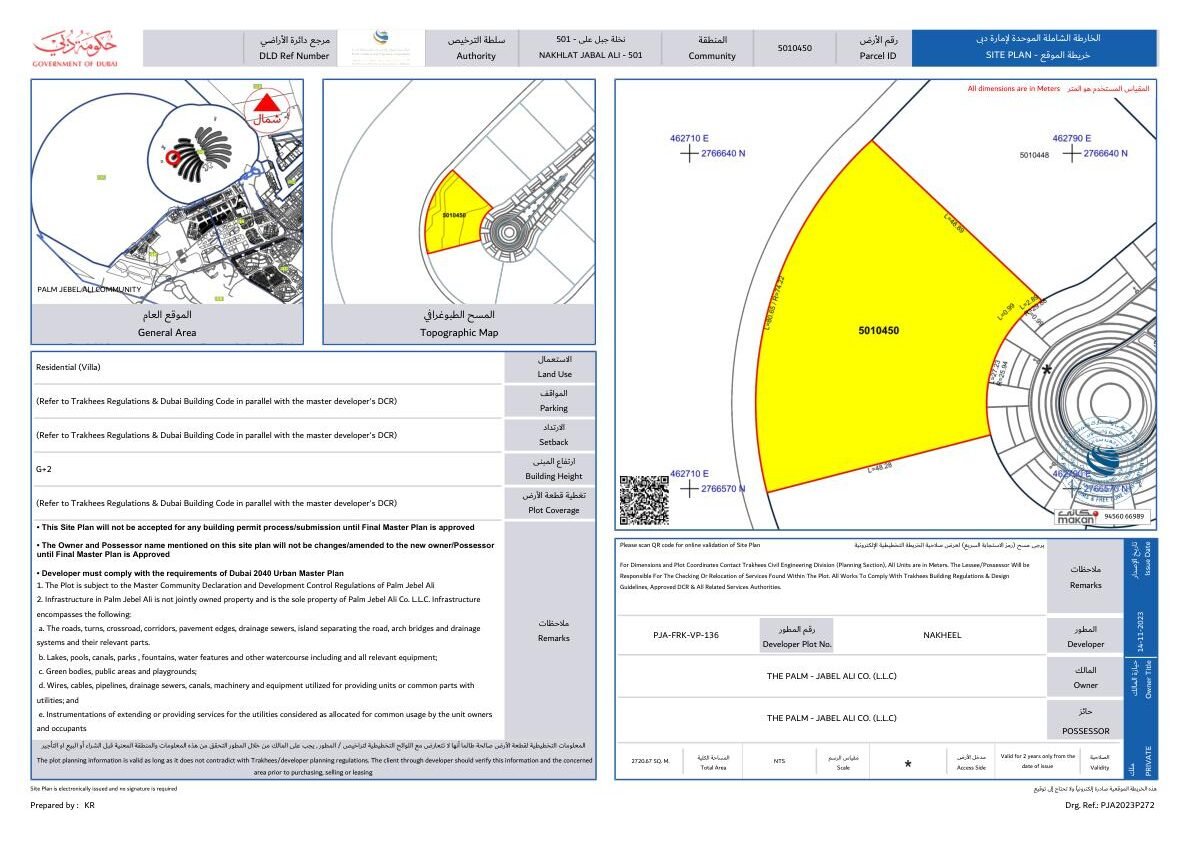Click the red circle marker on palm map

click(175, 157)
